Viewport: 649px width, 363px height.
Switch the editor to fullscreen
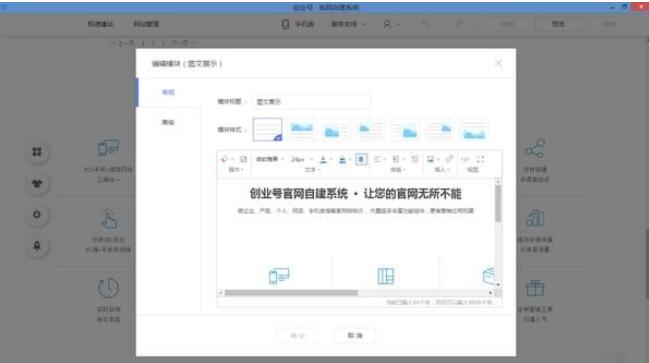point(480,159)
